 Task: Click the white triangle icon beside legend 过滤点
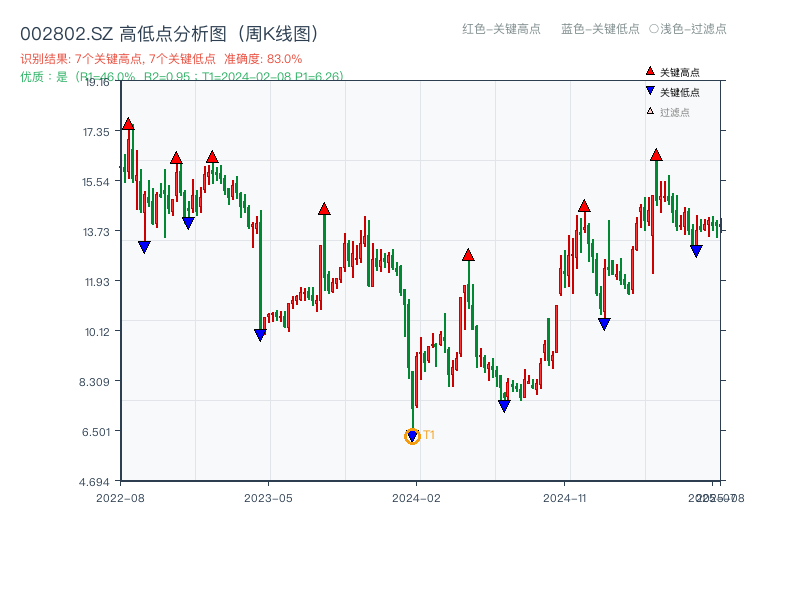650,111
